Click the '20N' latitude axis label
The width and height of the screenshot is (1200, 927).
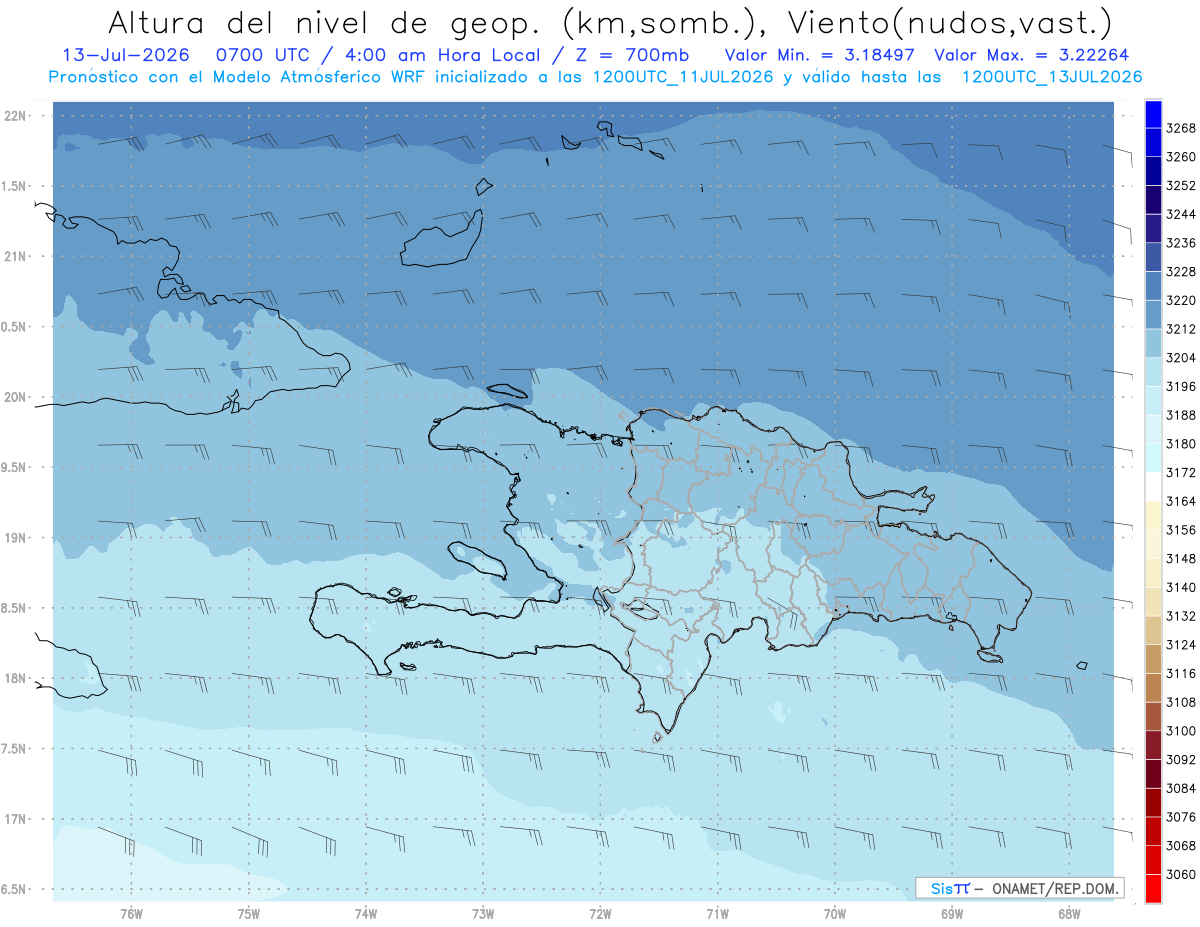(x=17, y=397)
